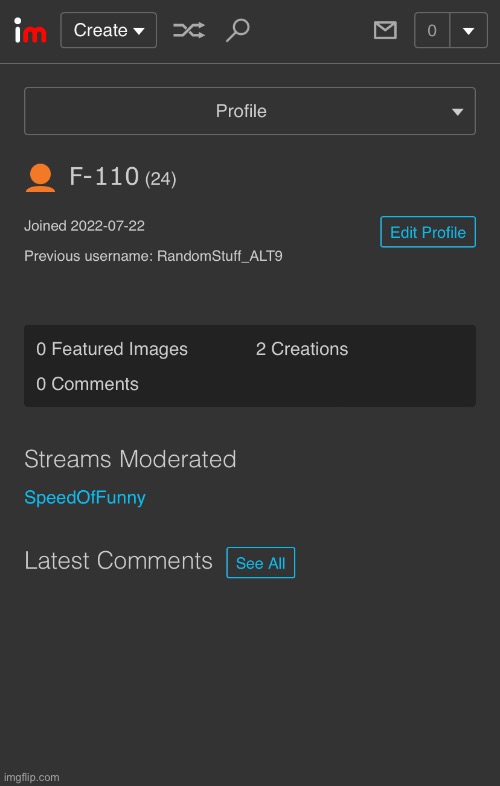
Task: Click the previous username RandomStuff_ALT9 text
Action: [x=220, y=256]
